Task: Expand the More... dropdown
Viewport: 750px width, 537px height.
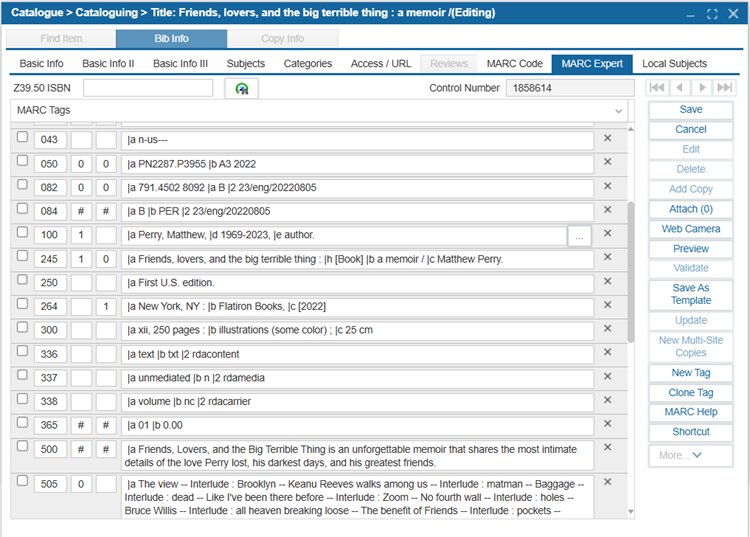Action: 691,456
